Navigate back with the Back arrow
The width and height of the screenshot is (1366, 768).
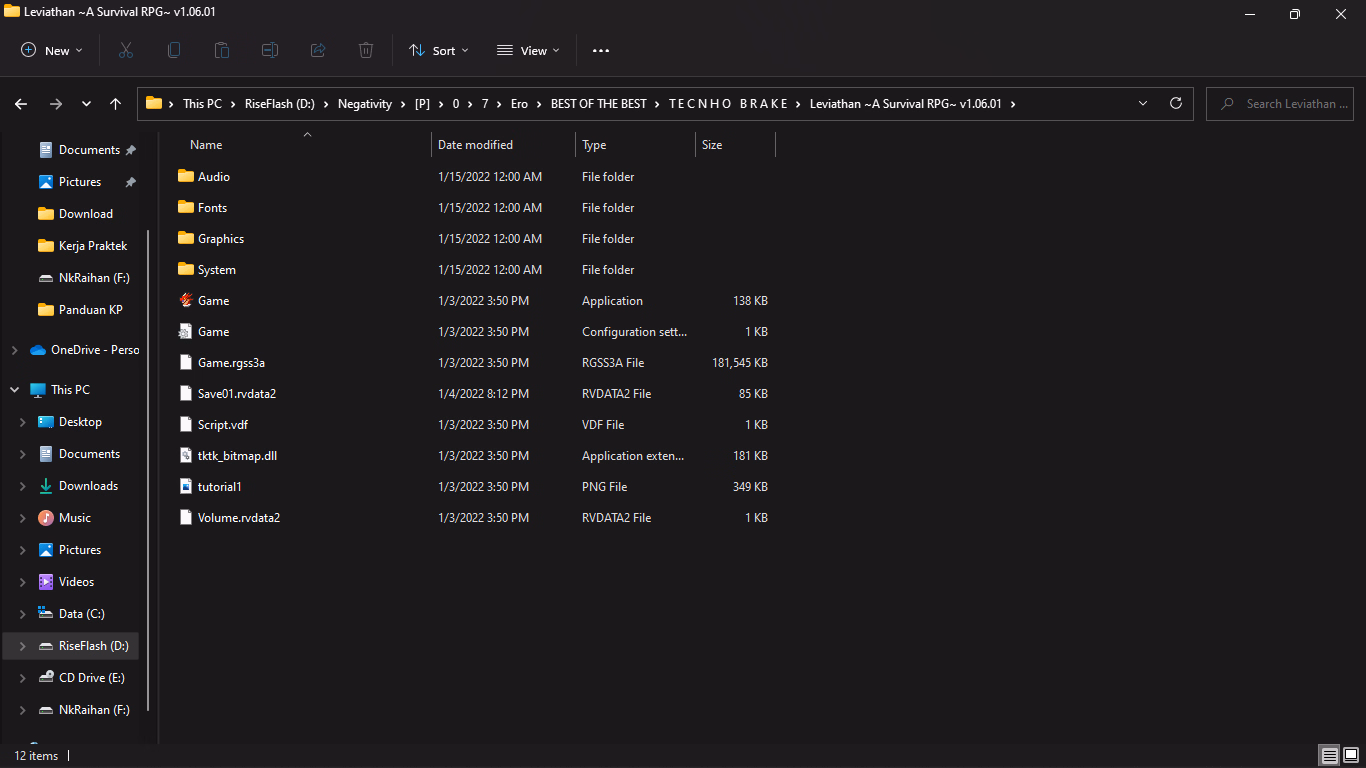coord(21,104)
